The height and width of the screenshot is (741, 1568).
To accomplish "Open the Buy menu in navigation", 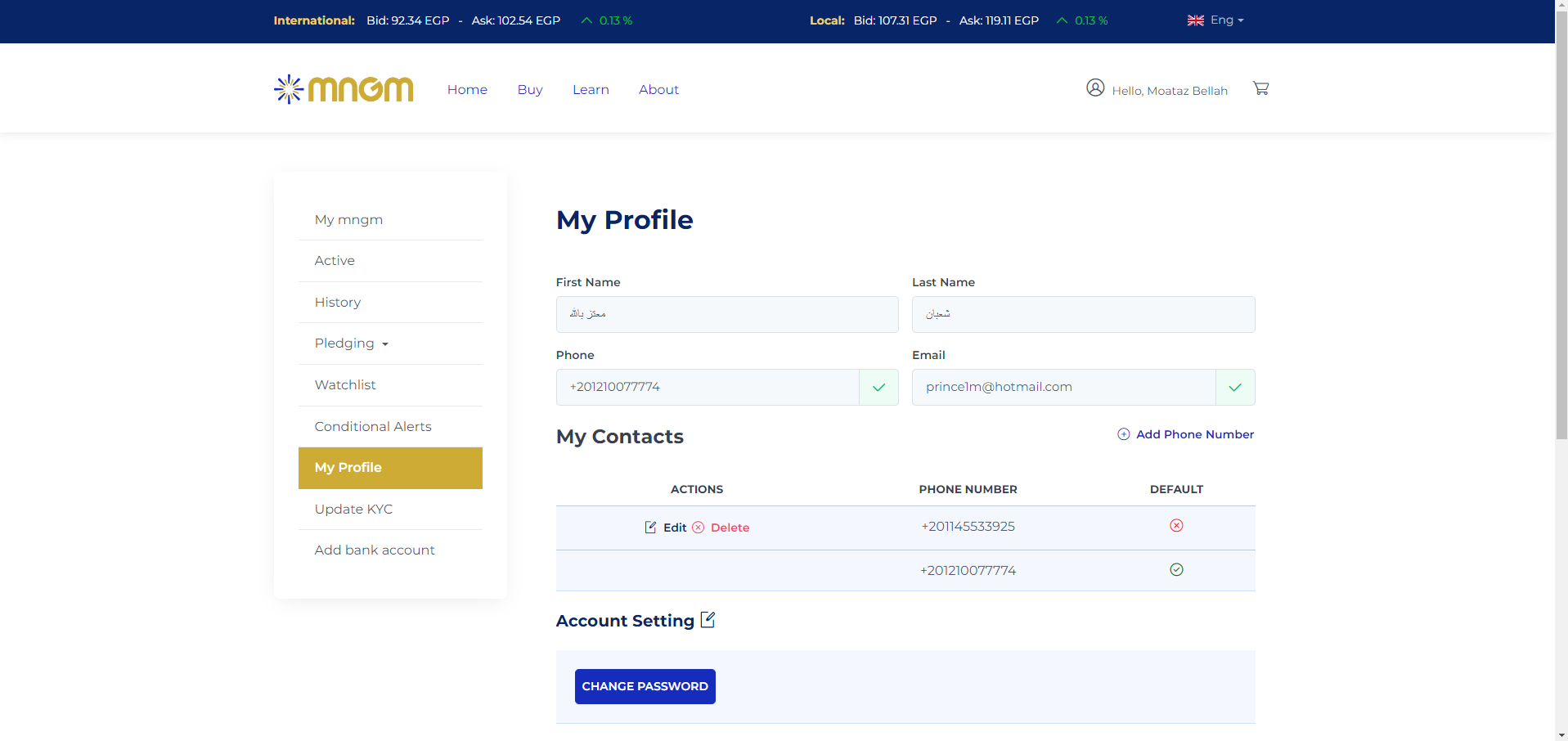I will click(x=530, y=90).
